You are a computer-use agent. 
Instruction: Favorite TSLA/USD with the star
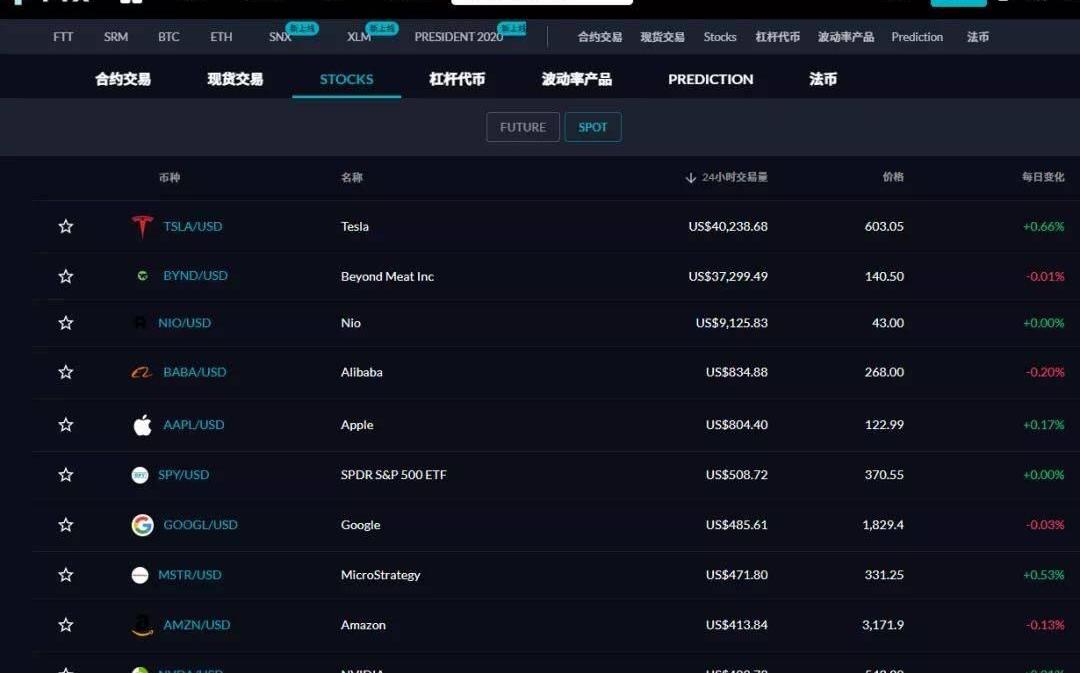[66, 227]
